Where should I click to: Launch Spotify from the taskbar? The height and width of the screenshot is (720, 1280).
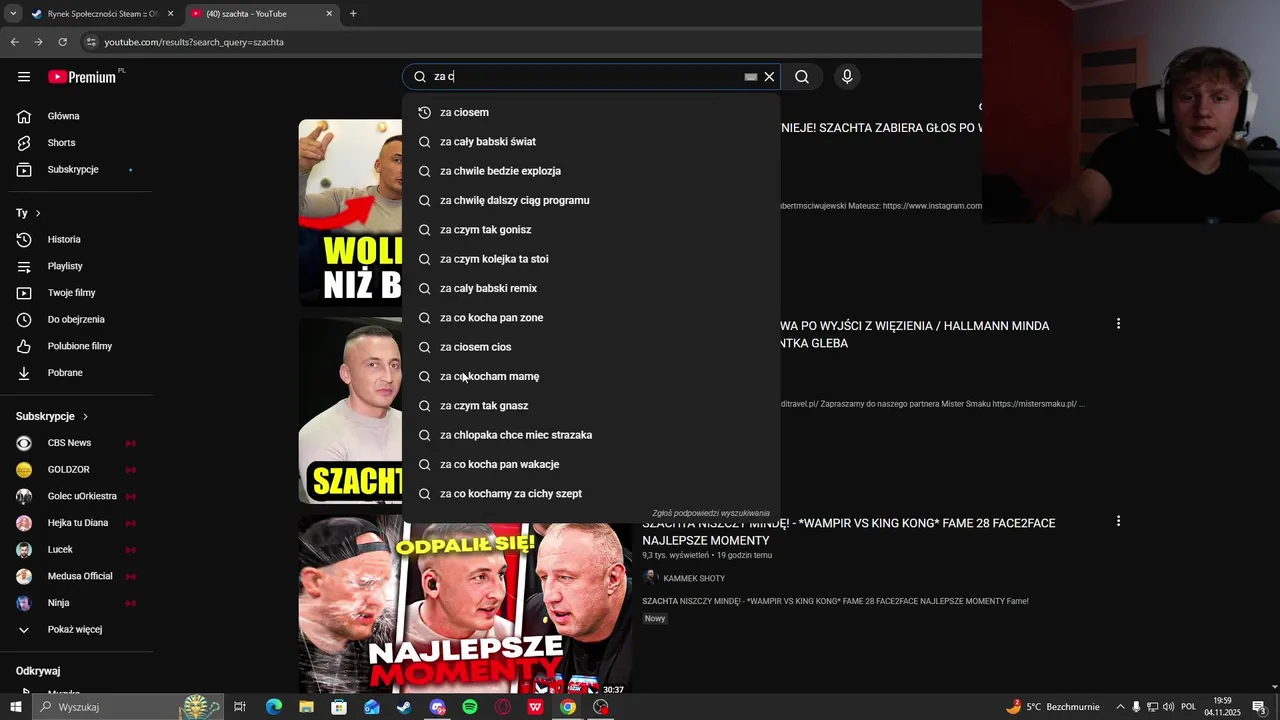click(x=470, y=707)
